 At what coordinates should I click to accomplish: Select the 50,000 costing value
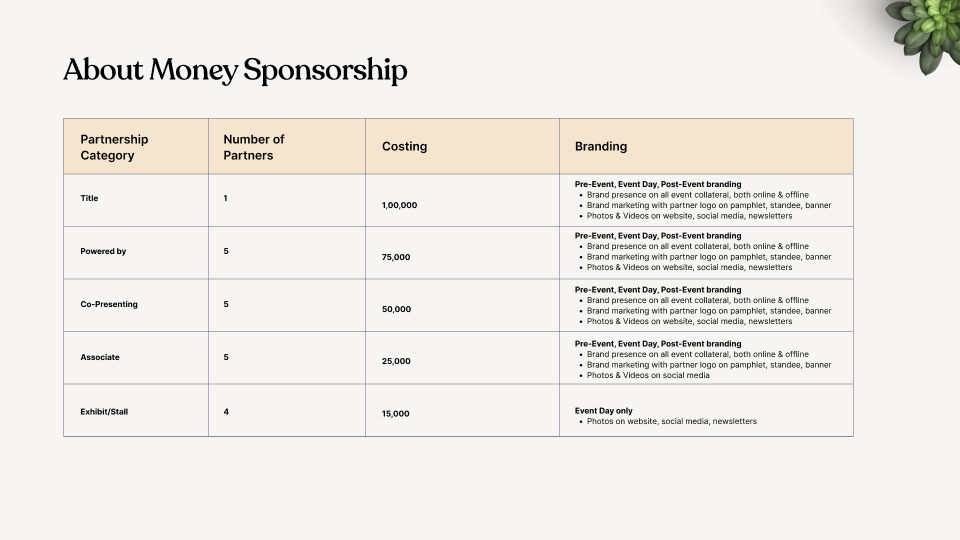396,309
